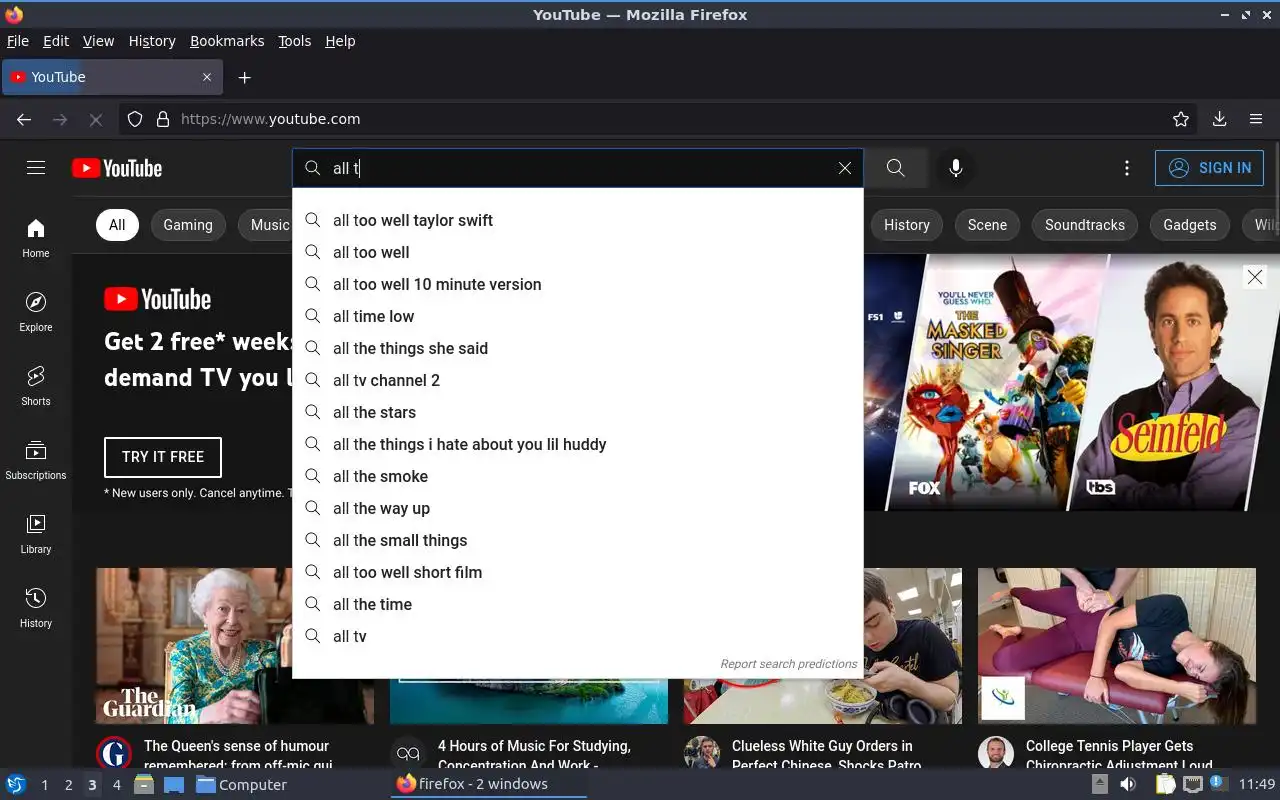
Task: Choose suggestion 'all the time'
Action: 578,604
